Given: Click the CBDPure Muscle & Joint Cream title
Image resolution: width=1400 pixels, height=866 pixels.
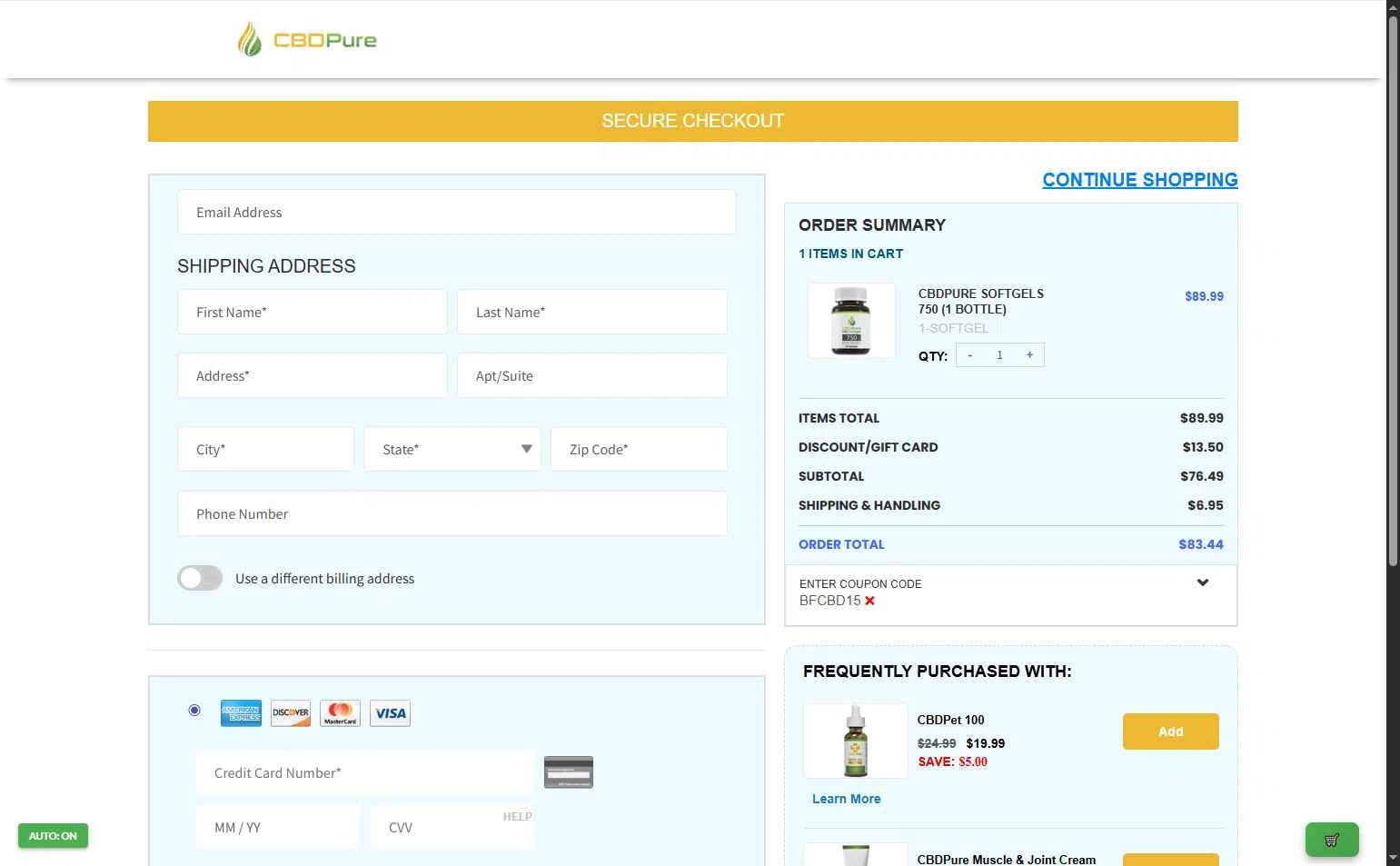Looking at the screenshot, I should pos(1007,859).
